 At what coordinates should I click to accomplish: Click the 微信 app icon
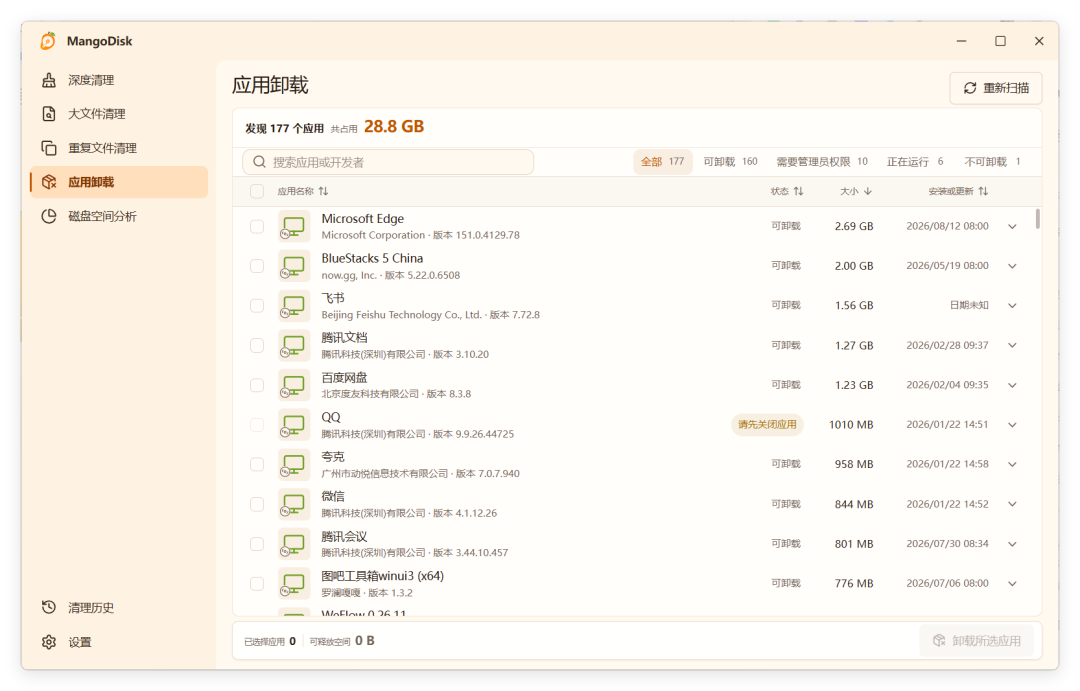[x=294, y=504]
